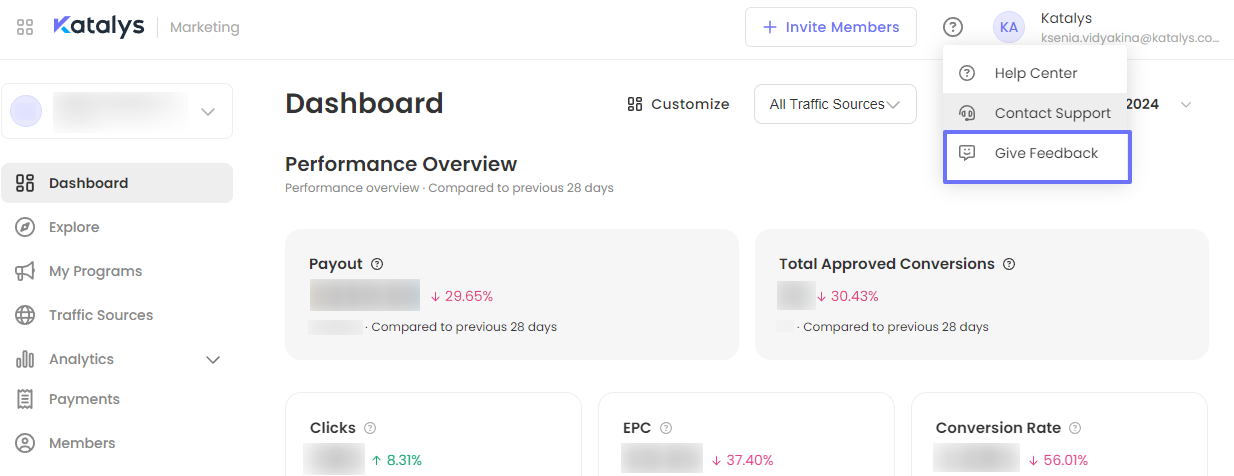The width and height of the screenshot is (1234, 476).
Task: Open the date range dropdown chevron
Action: pyautogui.click(x=1186, y=105)
